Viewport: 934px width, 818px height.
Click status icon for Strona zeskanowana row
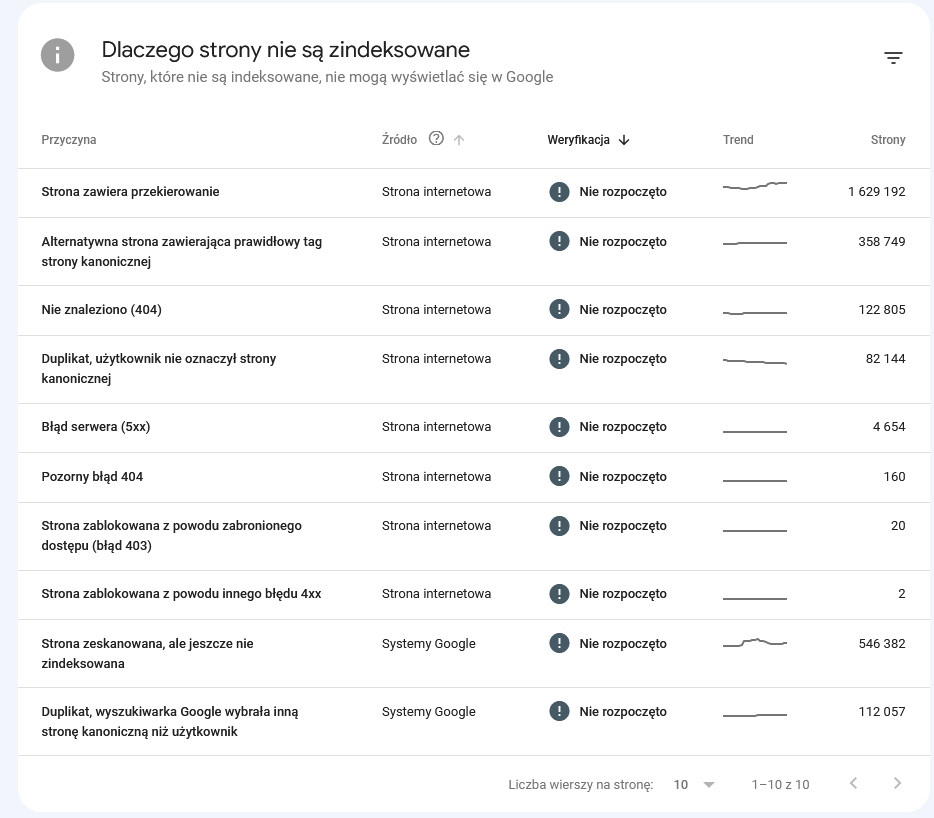(559, 643)
